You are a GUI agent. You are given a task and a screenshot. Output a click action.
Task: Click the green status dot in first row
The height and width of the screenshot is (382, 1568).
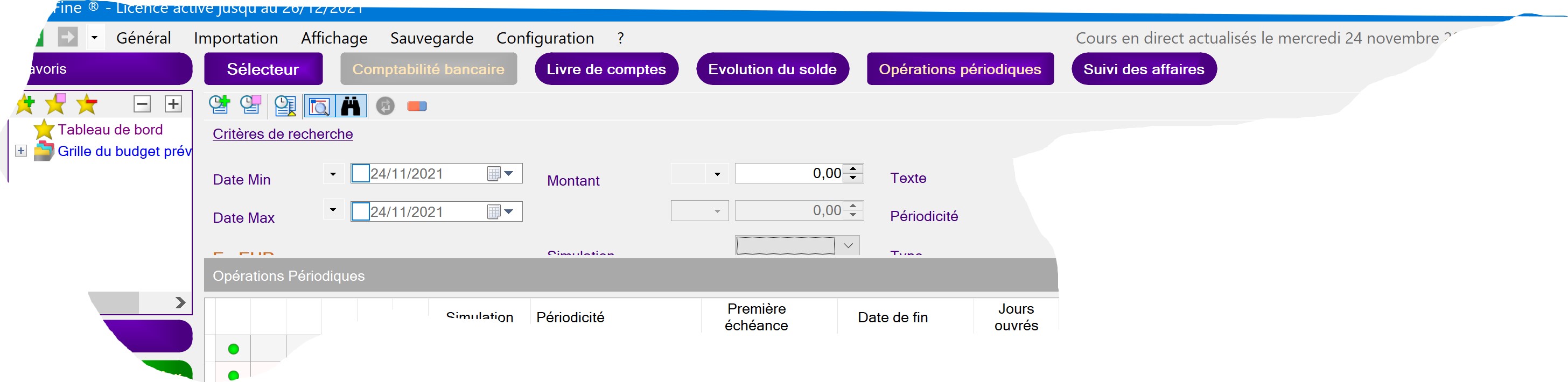coord(233,349)
